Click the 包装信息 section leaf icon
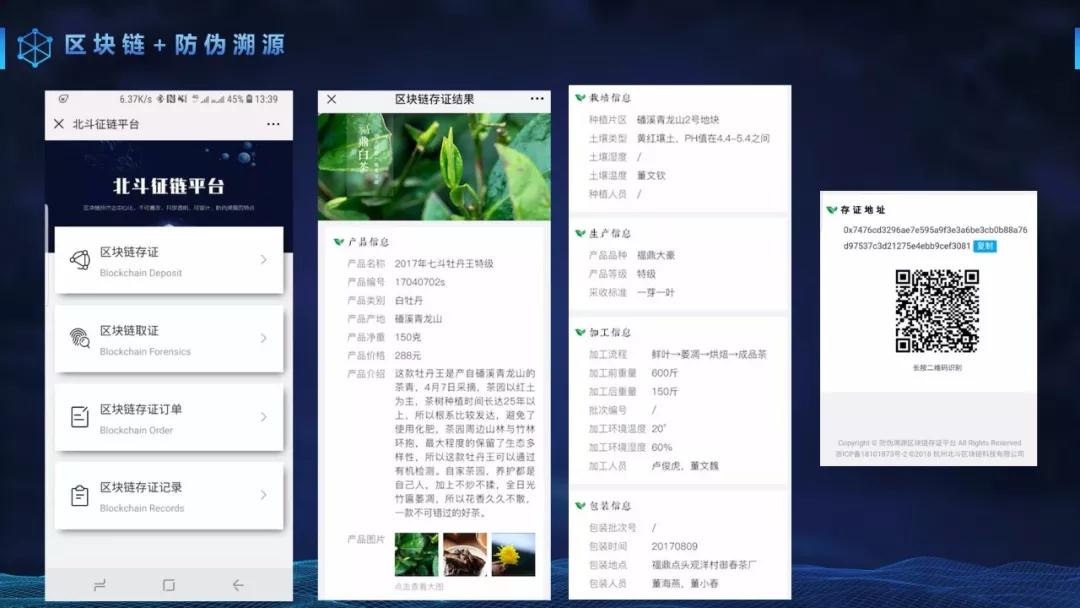The width and height of the screenshot is (1080, 608). click(x=581, y=506)
